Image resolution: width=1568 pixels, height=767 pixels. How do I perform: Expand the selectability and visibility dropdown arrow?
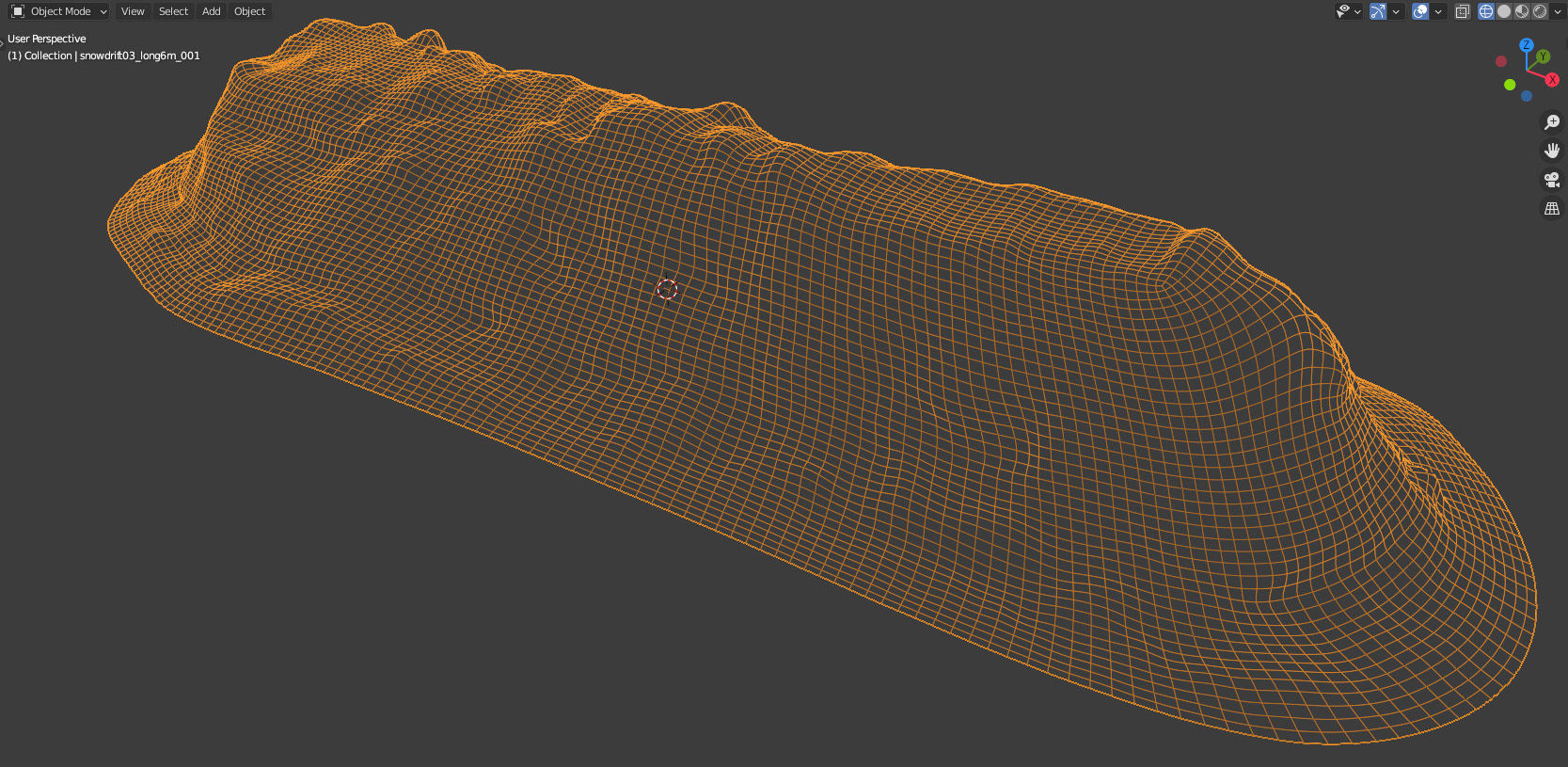(1357, 11)
